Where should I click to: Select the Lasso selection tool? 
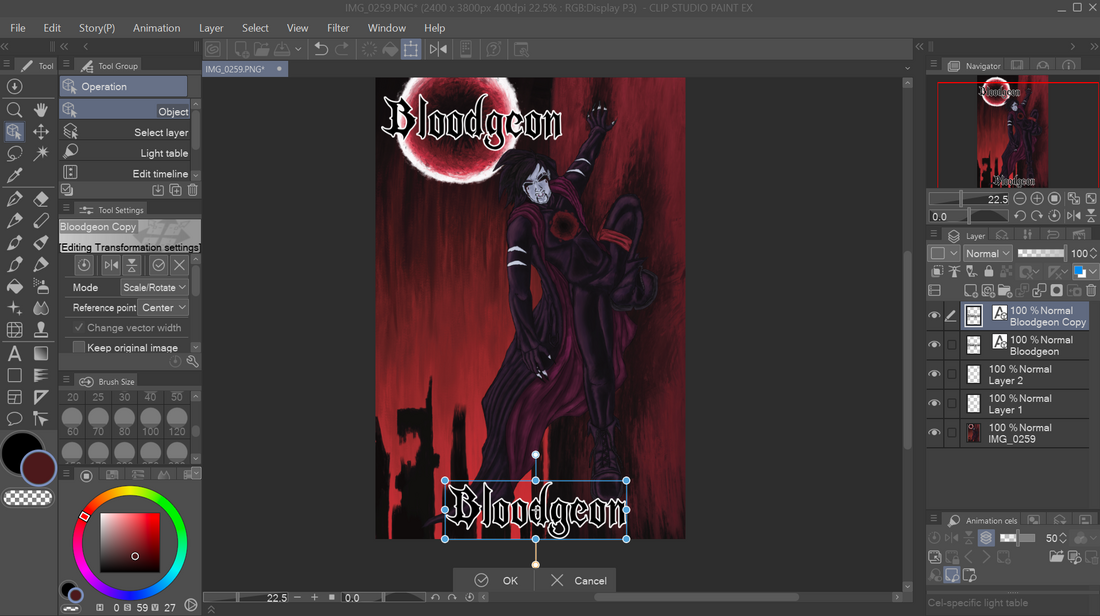click(14, 154)
